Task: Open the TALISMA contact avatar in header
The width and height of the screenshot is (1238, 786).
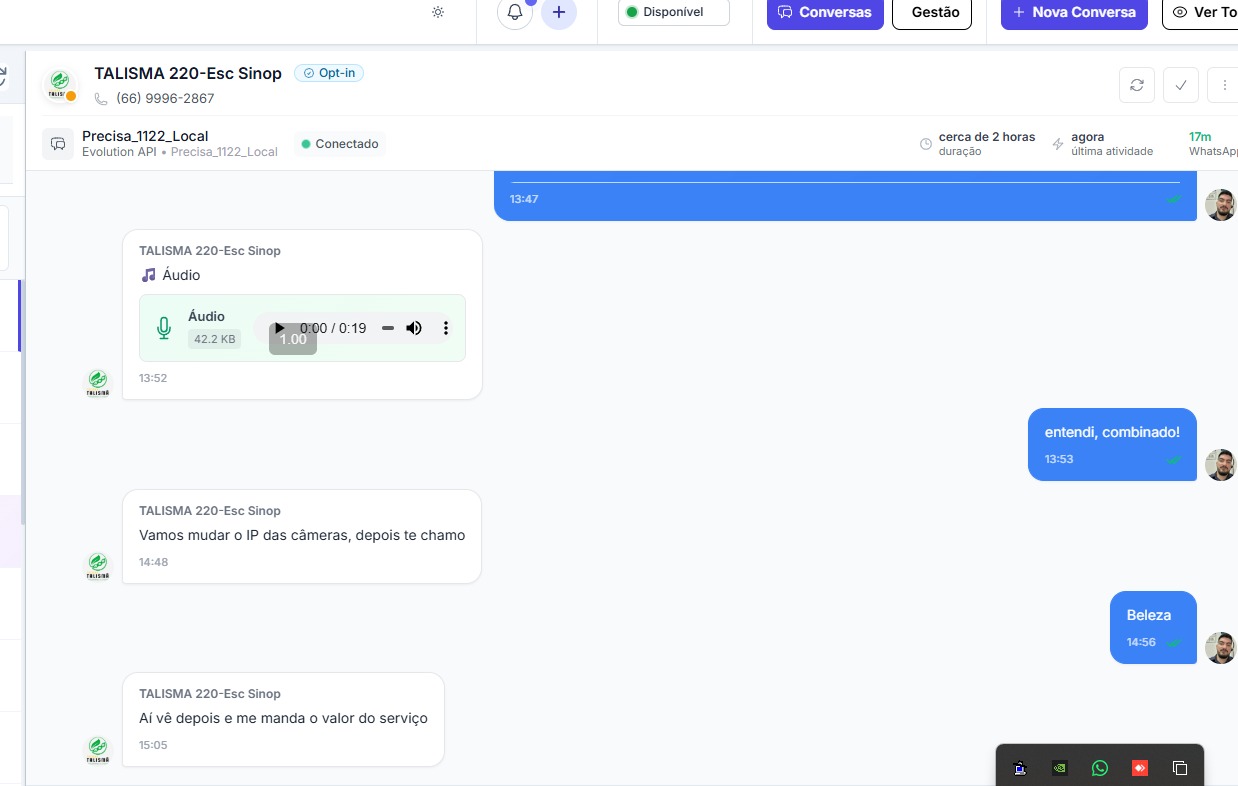Action: (x=60, y=85)
